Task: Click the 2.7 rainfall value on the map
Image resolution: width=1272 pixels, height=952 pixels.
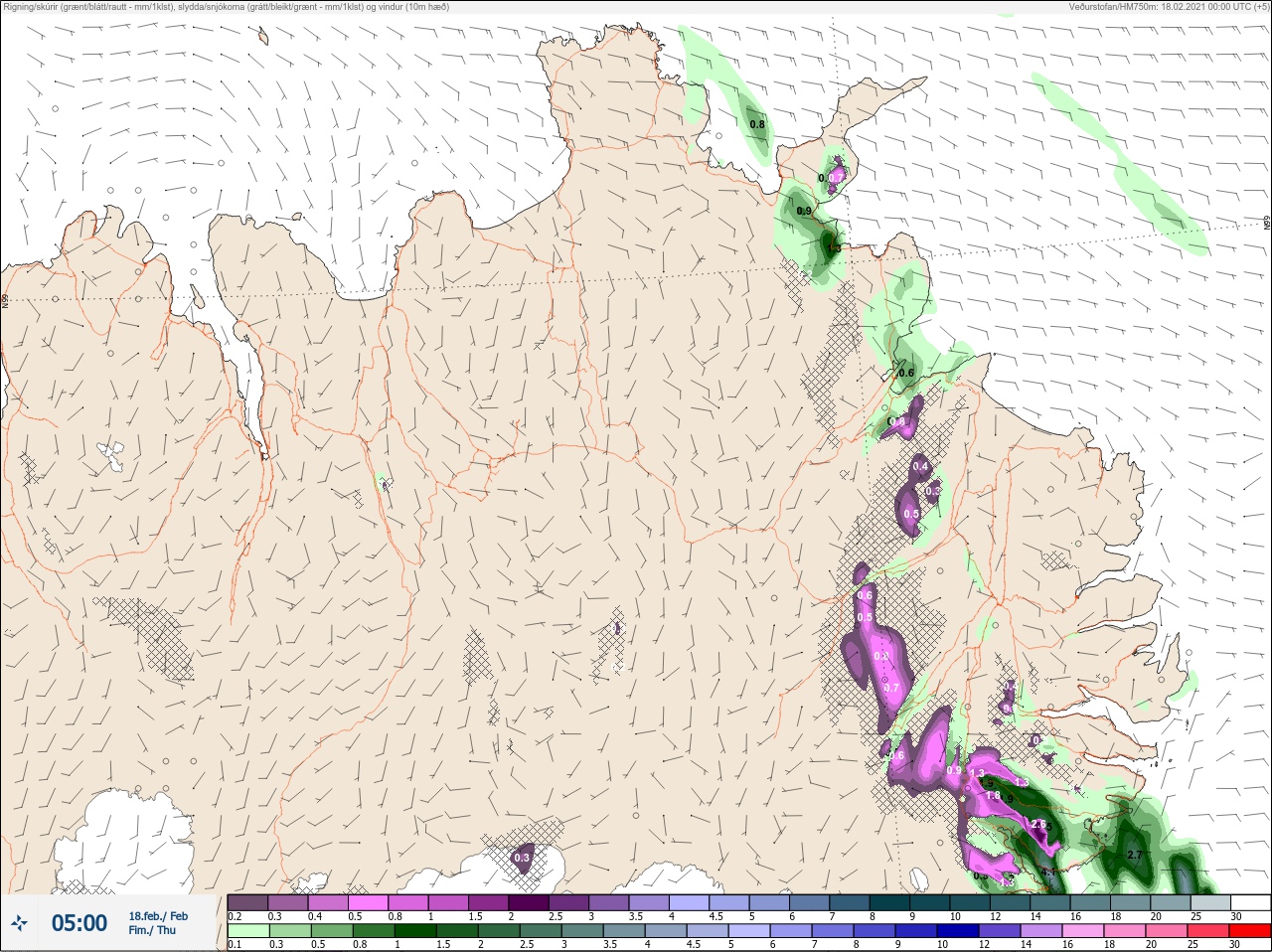Action: [1136, 855]
